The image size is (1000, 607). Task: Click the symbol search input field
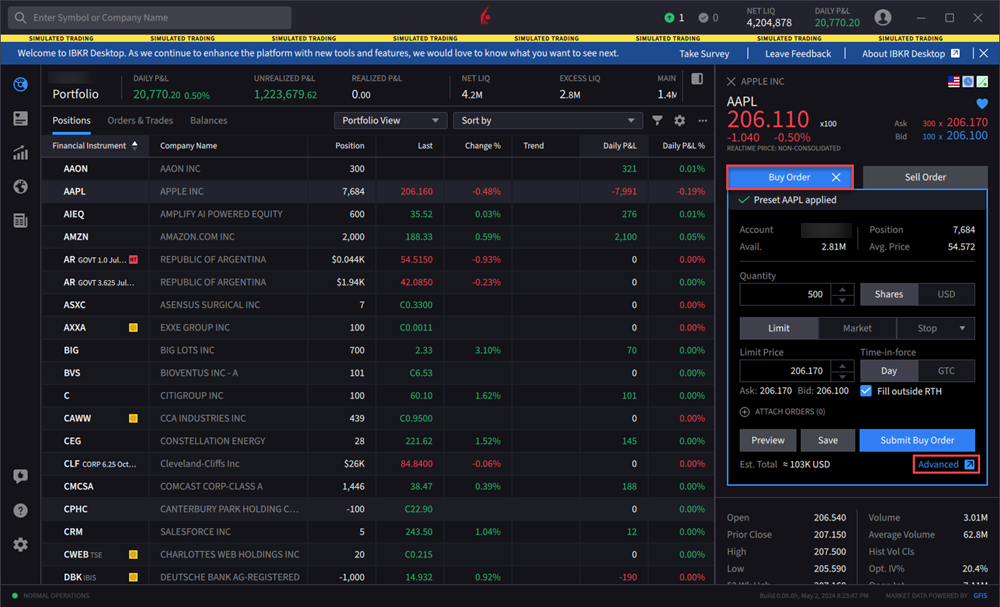[x=149, y=18]
